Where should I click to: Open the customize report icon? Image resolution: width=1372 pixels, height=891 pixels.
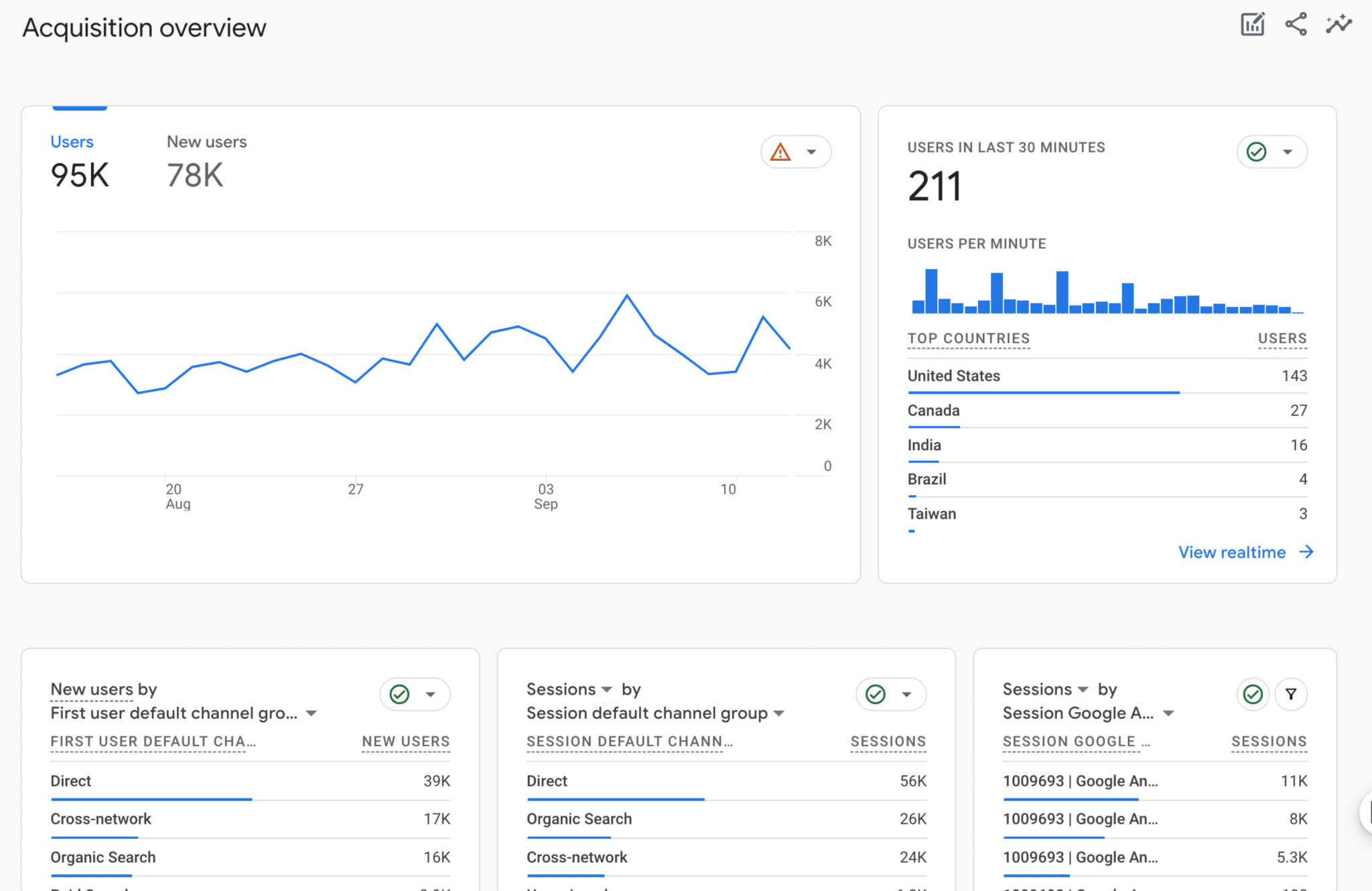[1252, 24]
